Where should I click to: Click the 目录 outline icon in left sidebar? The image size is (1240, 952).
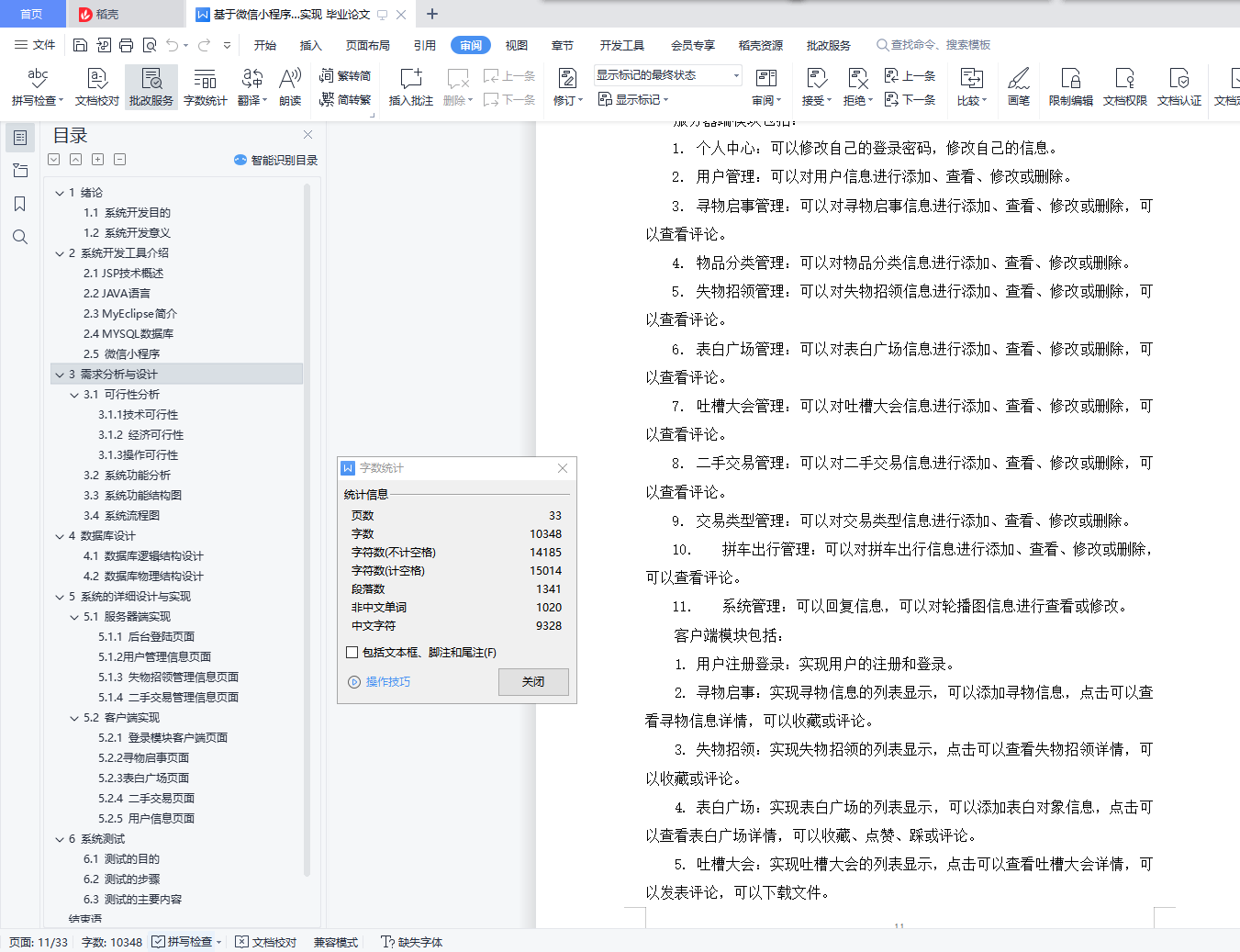point(19,138)
